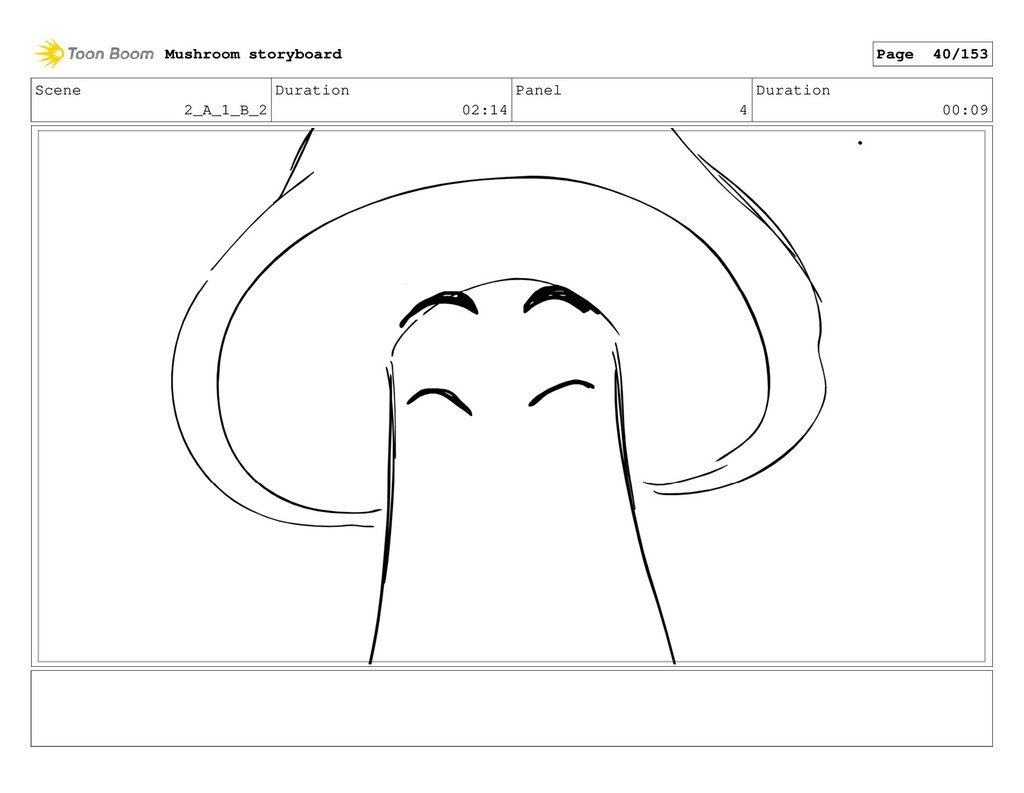Click scene duration value "02:14"

(x=485, y=110)
